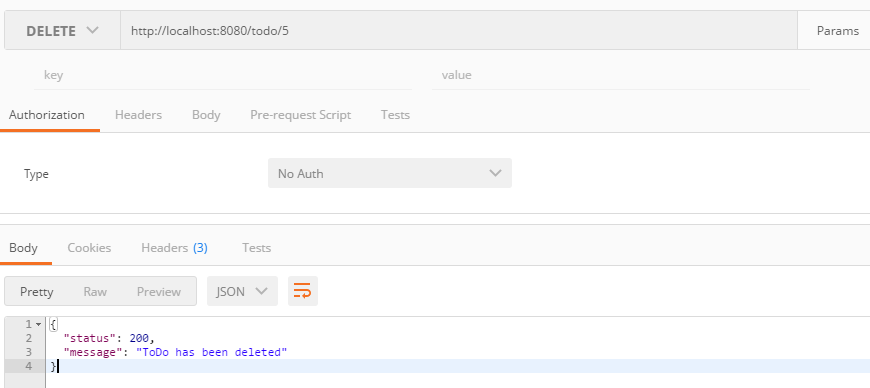870x388 pixels.
Task: Focus the key parameter field
Action: pyautogui.click(x=223, y=75)
